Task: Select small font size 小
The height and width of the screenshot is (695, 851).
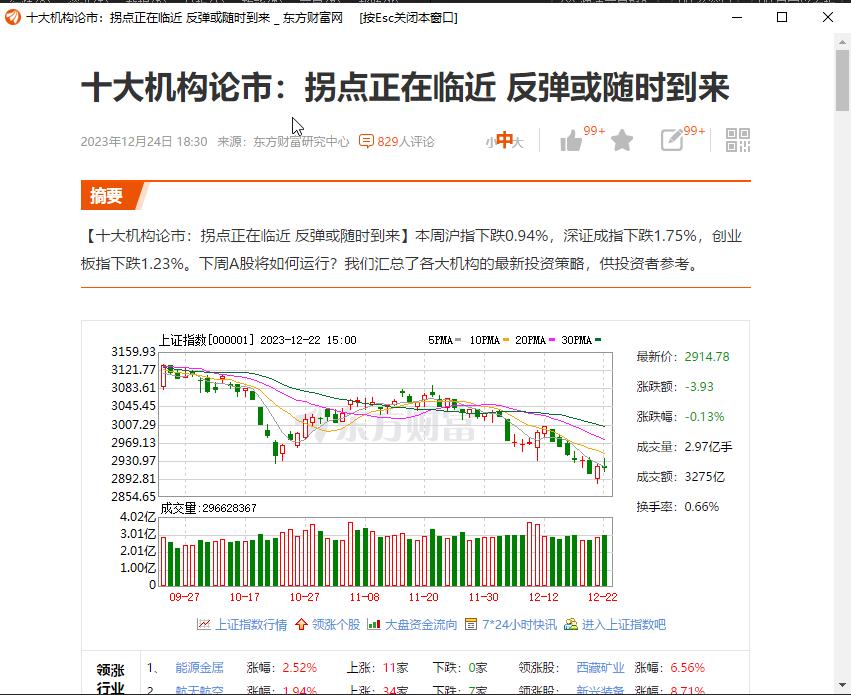Action: (x=490, y=143)
